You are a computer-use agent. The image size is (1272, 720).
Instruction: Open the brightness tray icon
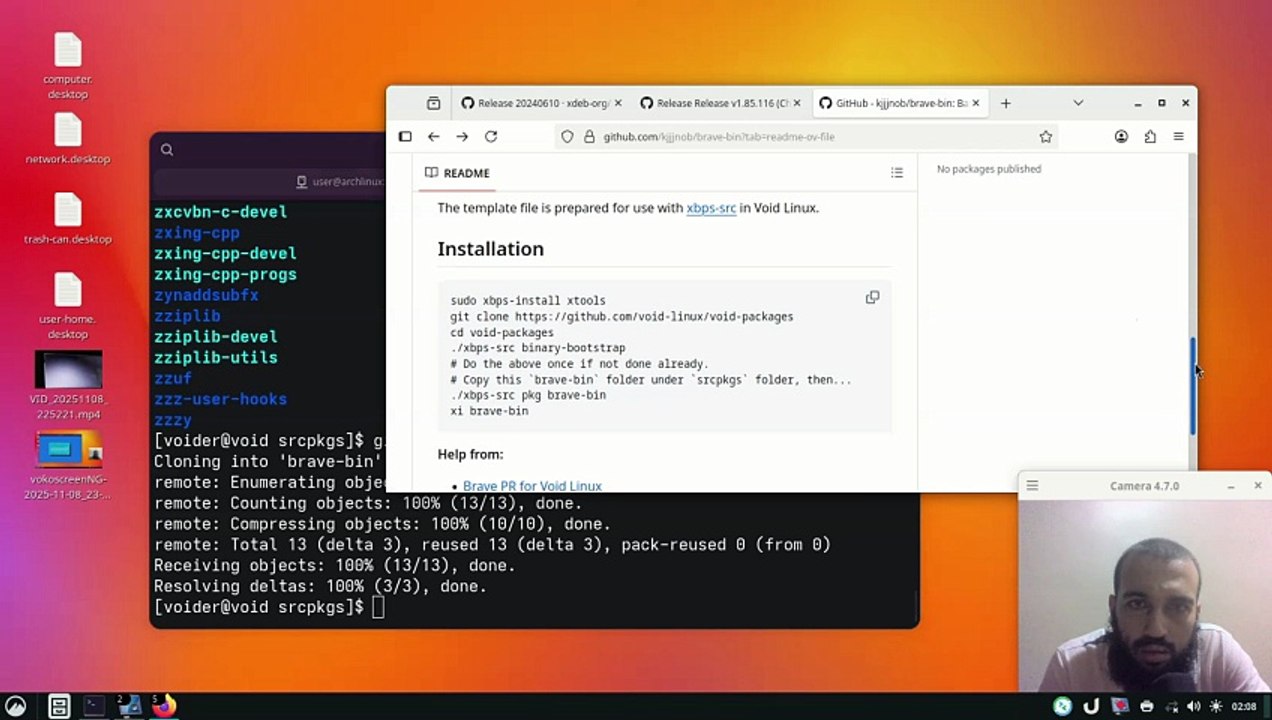[x=1217, y=706]
